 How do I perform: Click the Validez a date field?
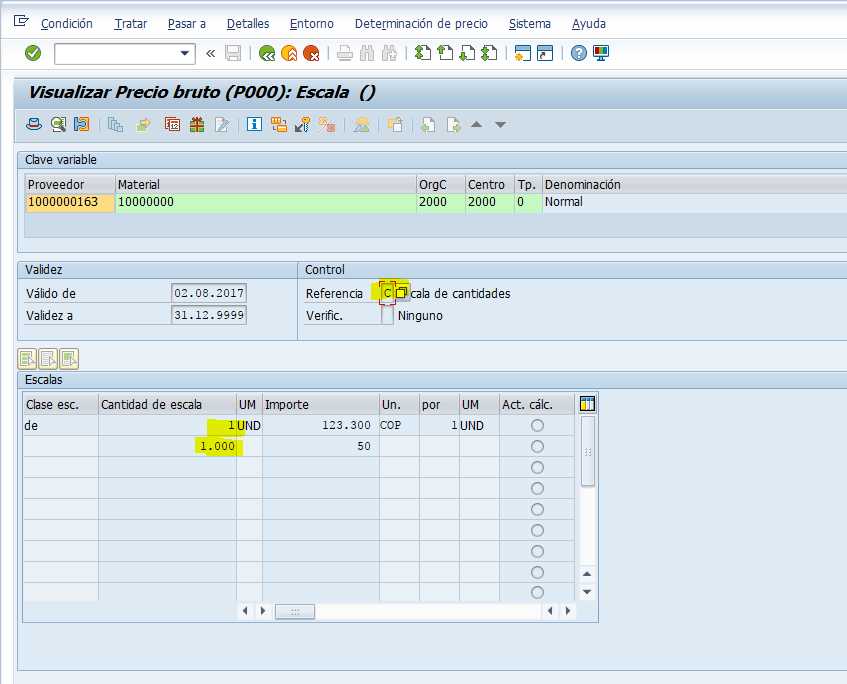[209, 315]
